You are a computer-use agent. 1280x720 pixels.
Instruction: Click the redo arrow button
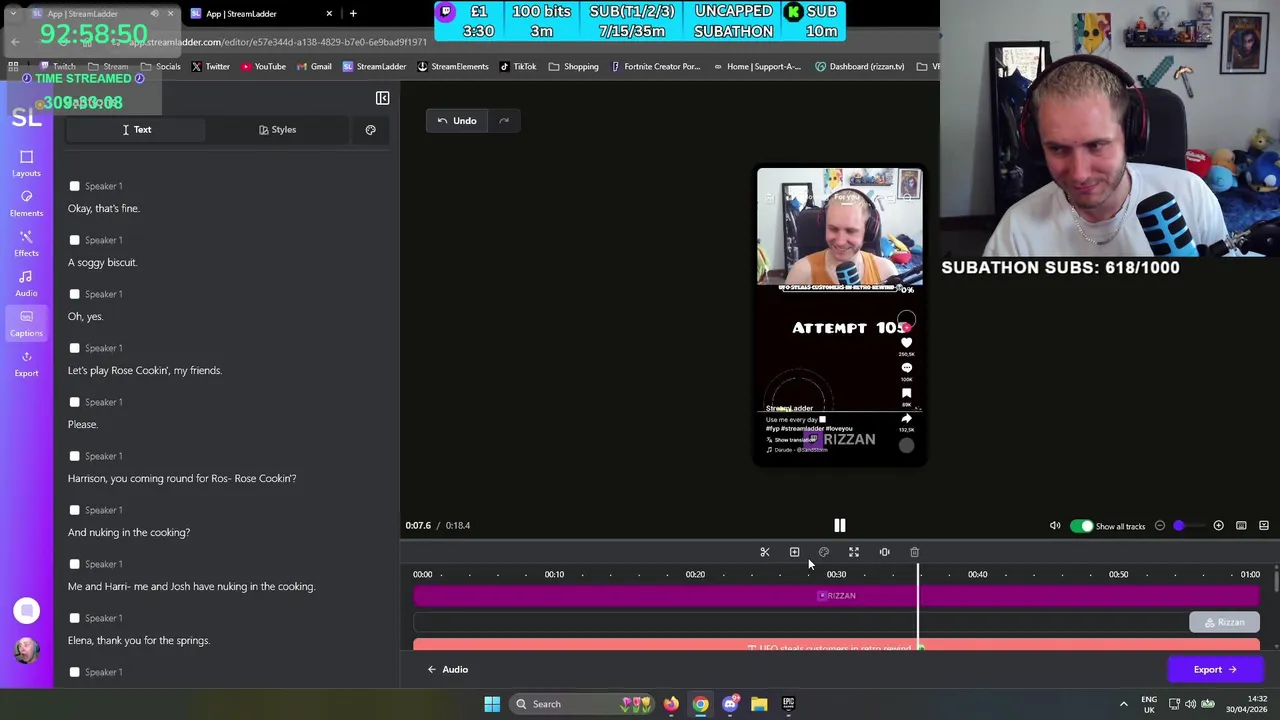click(504, 121)
